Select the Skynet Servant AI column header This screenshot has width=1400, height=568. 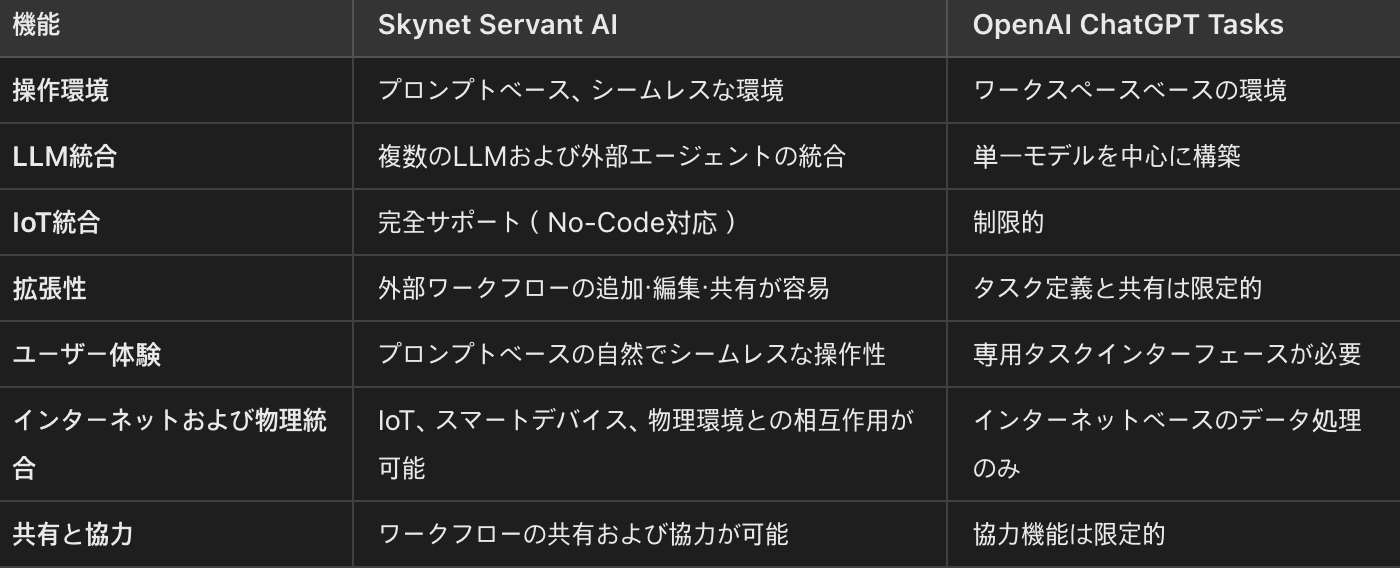[497, 25]
